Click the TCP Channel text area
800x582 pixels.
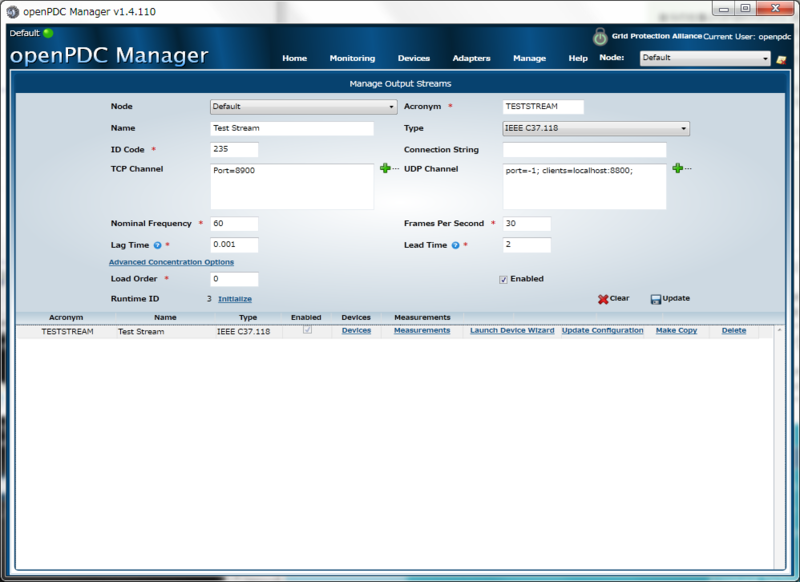pyautogui.click(x=292, y=186)
